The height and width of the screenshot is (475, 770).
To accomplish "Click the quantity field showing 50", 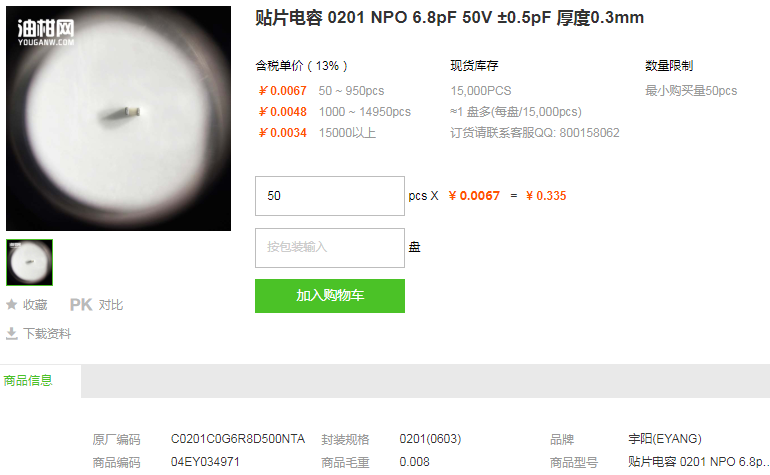I will (330, 196).
